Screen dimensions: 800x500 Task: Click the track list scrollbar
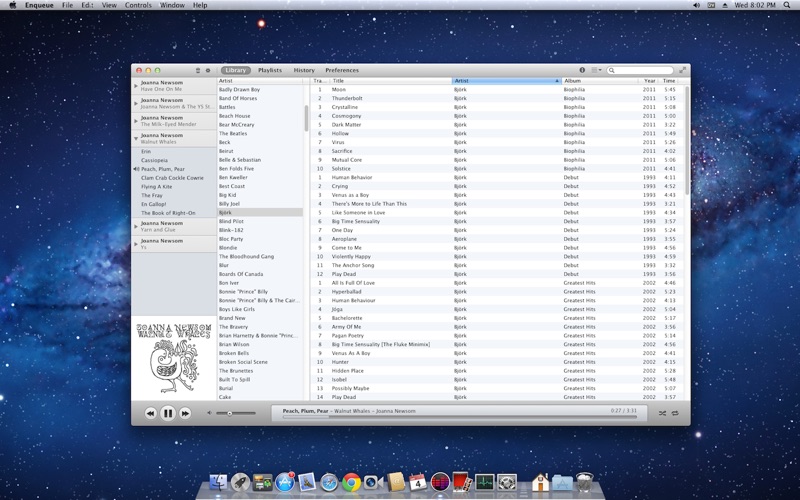[687, 140]
